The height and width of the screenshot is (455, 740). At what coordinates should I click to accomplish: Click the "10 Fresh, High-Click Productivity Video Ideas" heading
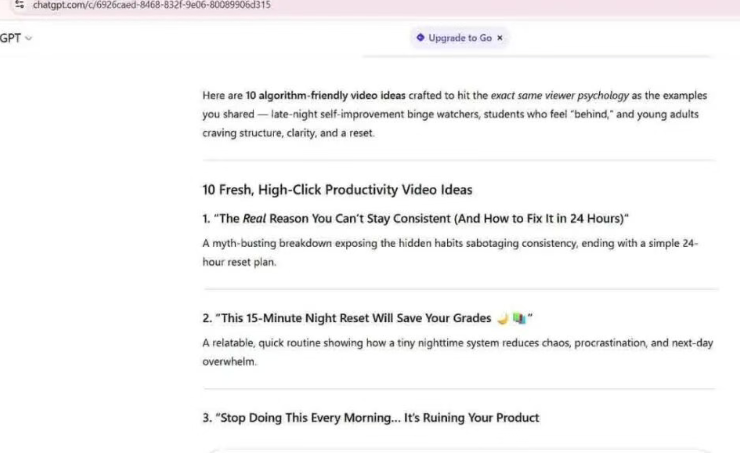point(337,190)
